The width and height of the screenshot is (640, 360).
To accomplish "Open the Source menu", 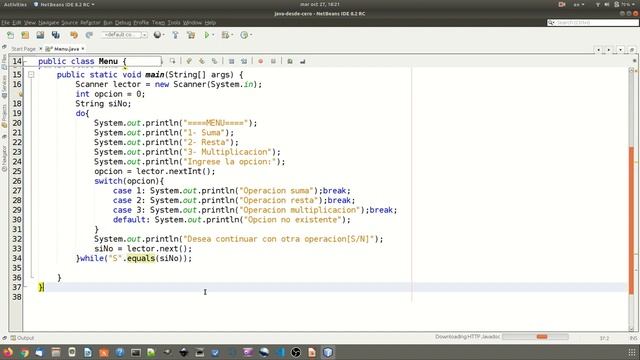I will [69, 23].
